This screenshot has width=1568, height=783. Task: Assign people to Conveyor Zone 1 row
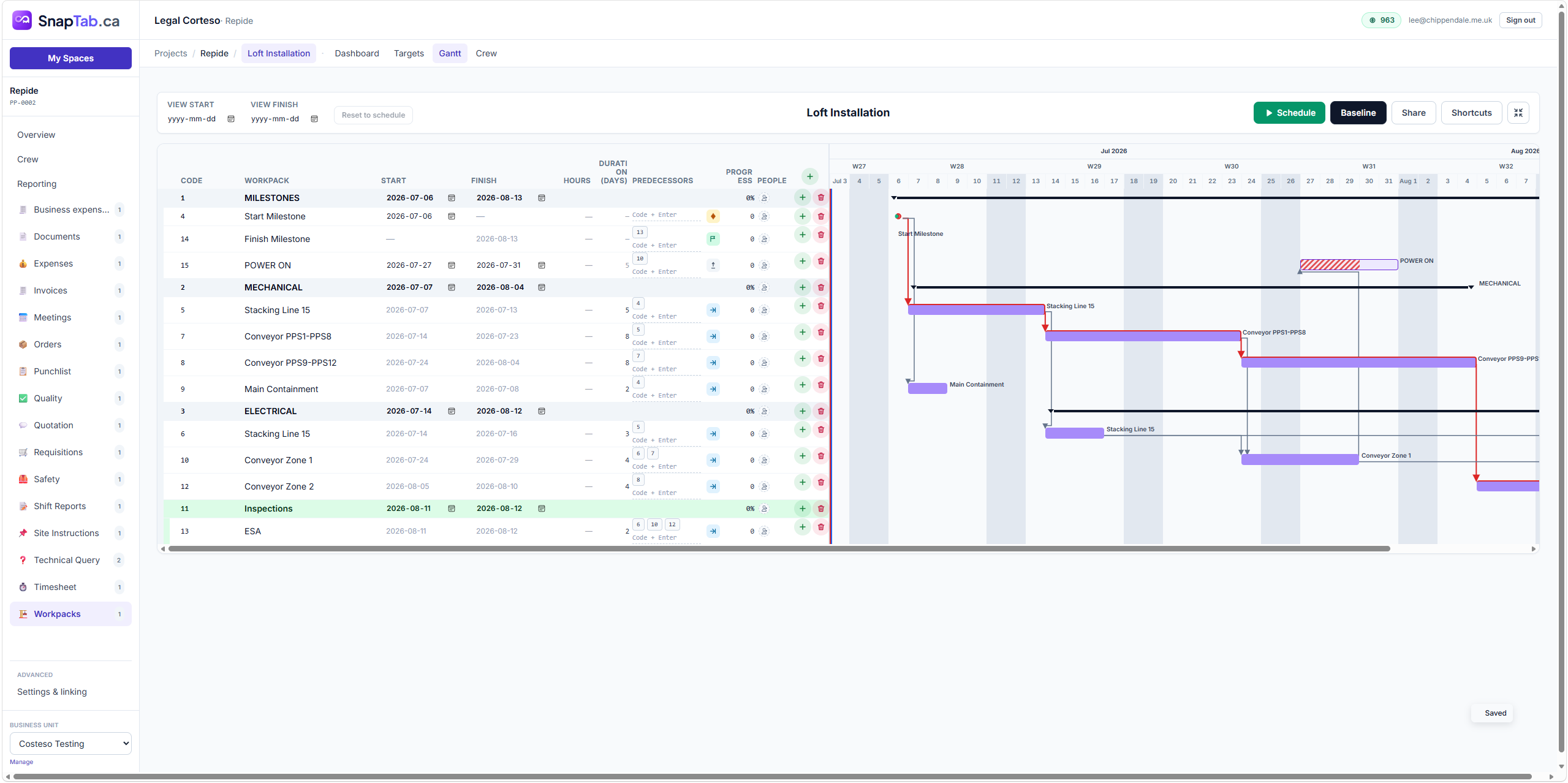[x=764, y=460]
